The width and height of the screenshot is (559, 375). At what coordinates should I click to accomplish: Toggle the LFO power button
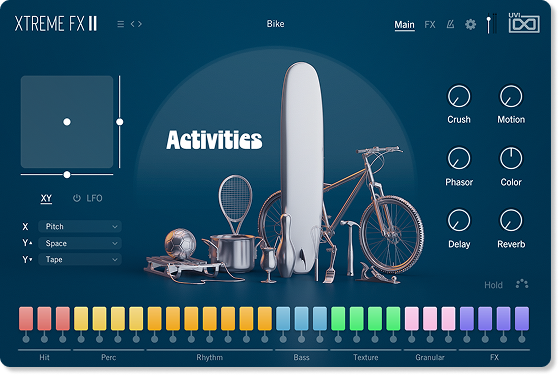click(77, 198)
